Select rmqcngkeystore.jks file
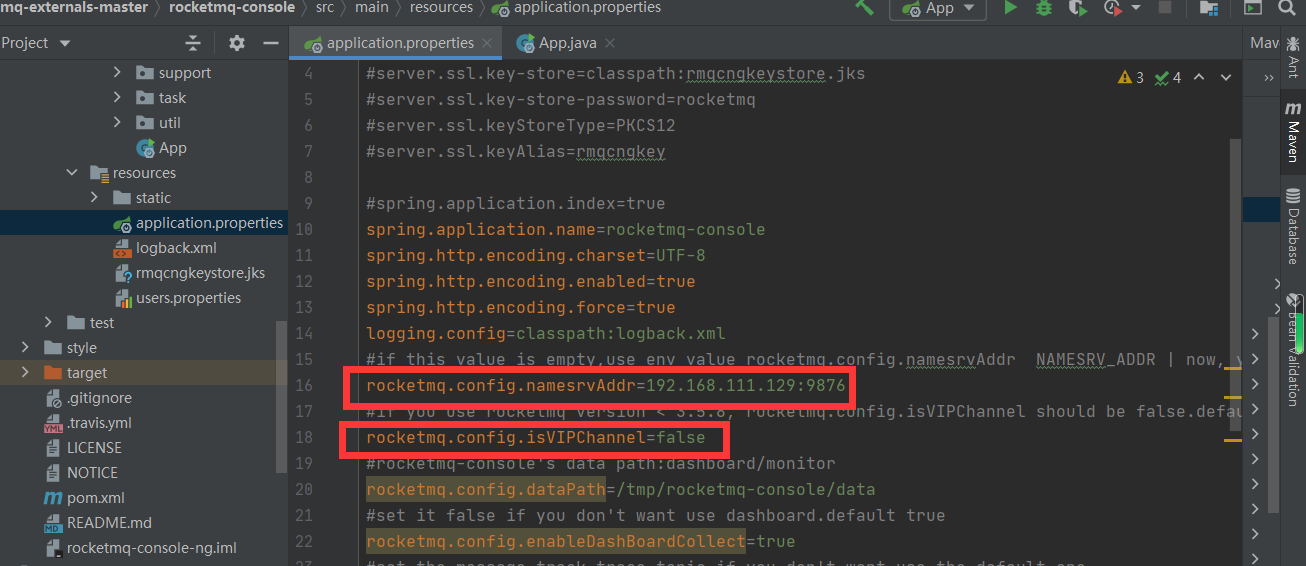This screenshot has width=1306, height=566. (189, 272)
